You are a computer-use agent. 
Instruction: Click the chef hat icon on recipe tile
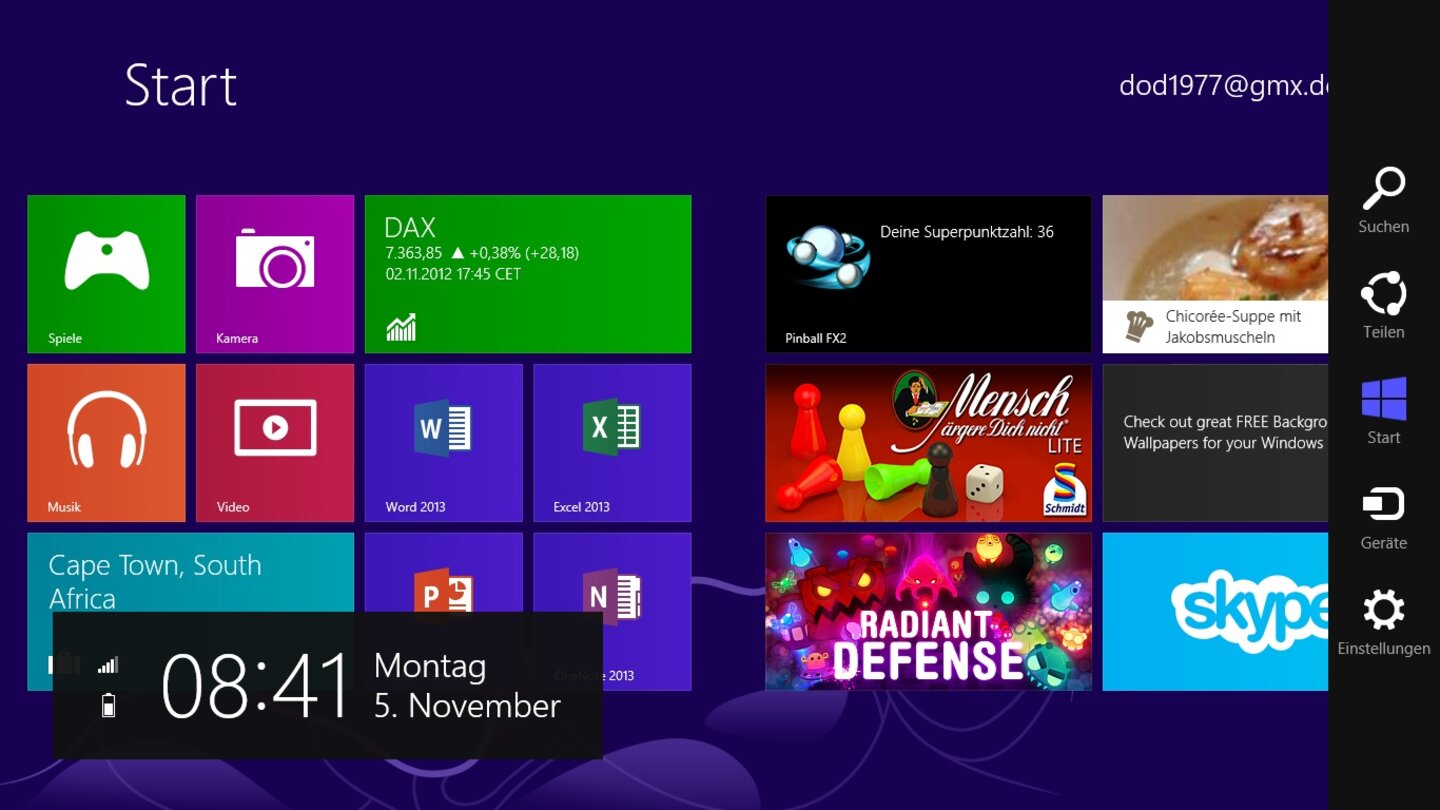[x=1139, y=326]
